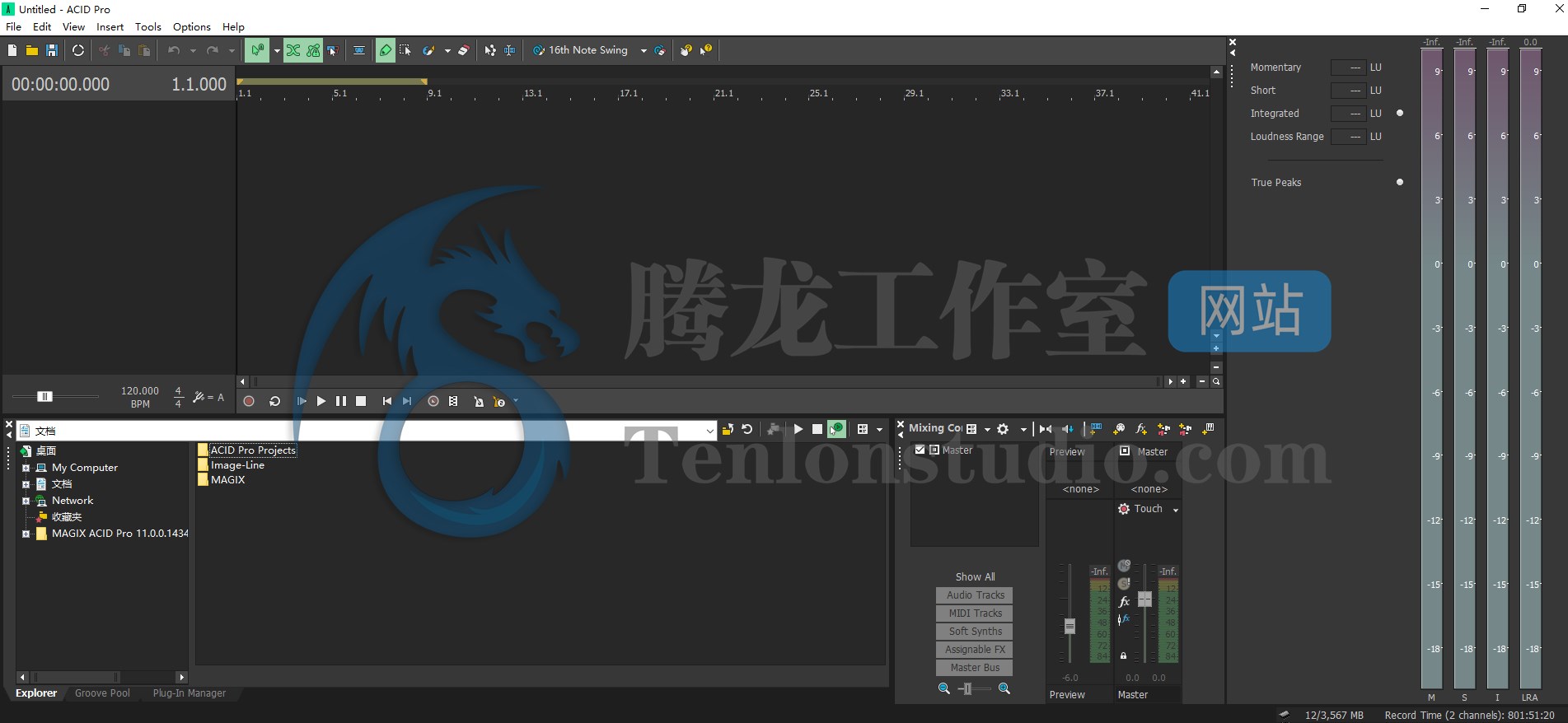Expand Network tree node
This screenshot has height=723, width=1568.
point(26,501)
